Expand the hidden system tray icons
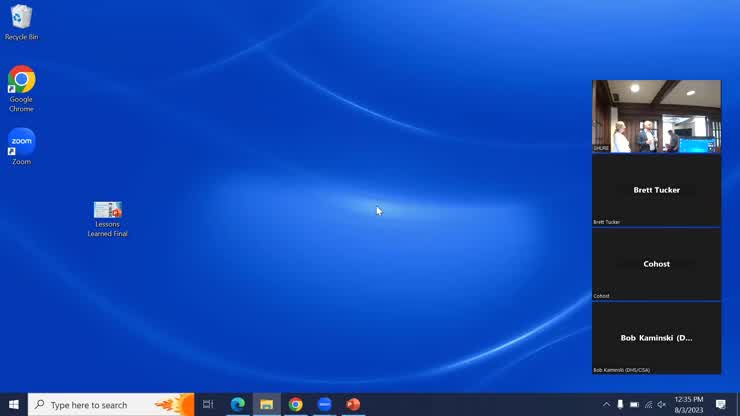The width and height of the screenshot is (740, 416). [606, 404]
